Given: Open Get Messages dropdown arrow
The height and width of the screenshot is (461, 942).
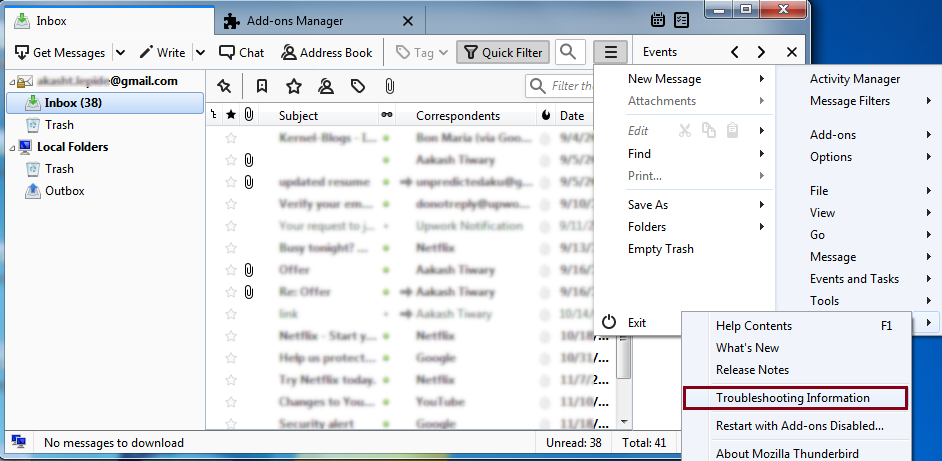Looking at the screenshot, I should (x=120, y=52).
